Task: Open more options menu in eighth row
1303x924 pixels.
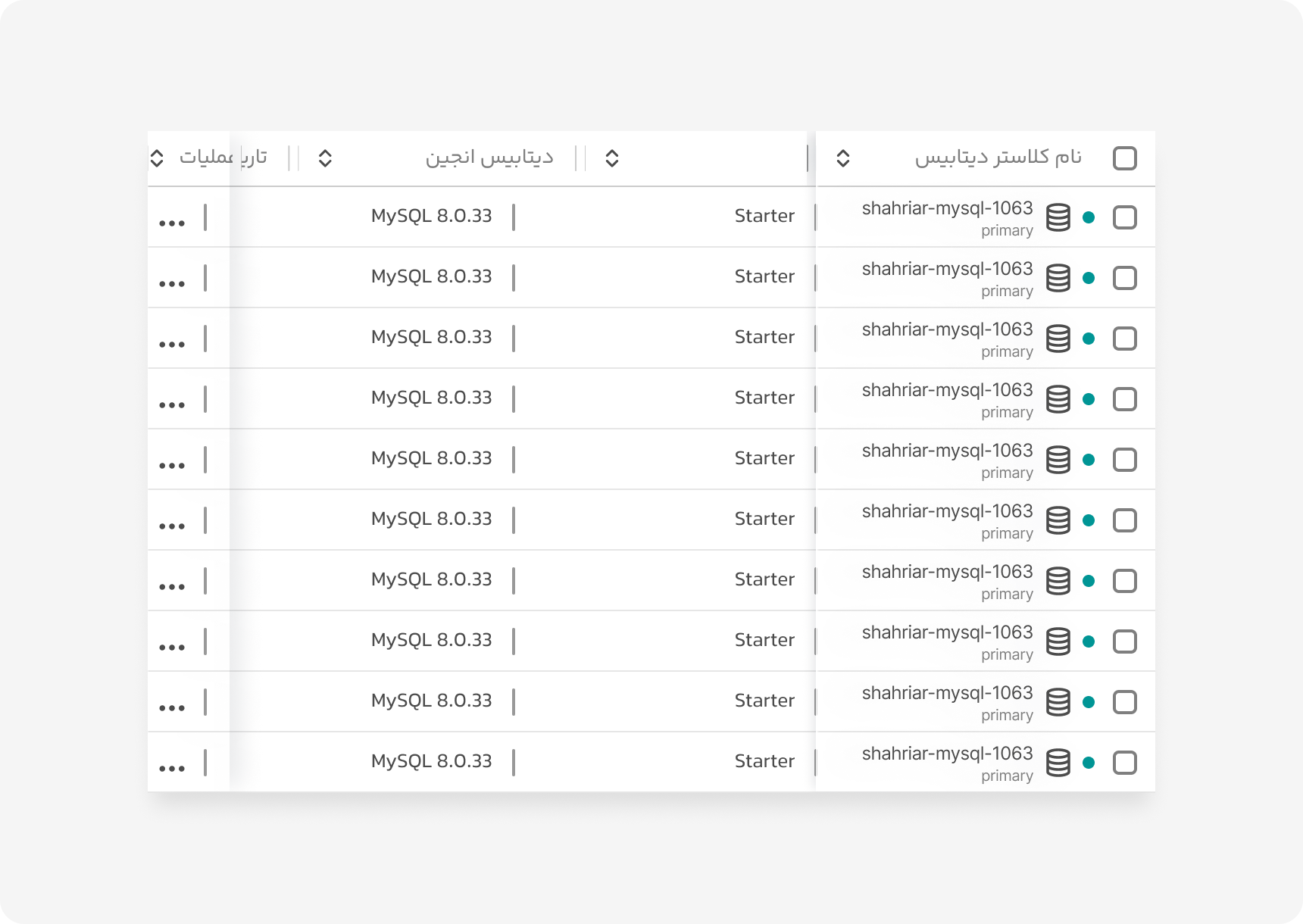Action: 172,648
